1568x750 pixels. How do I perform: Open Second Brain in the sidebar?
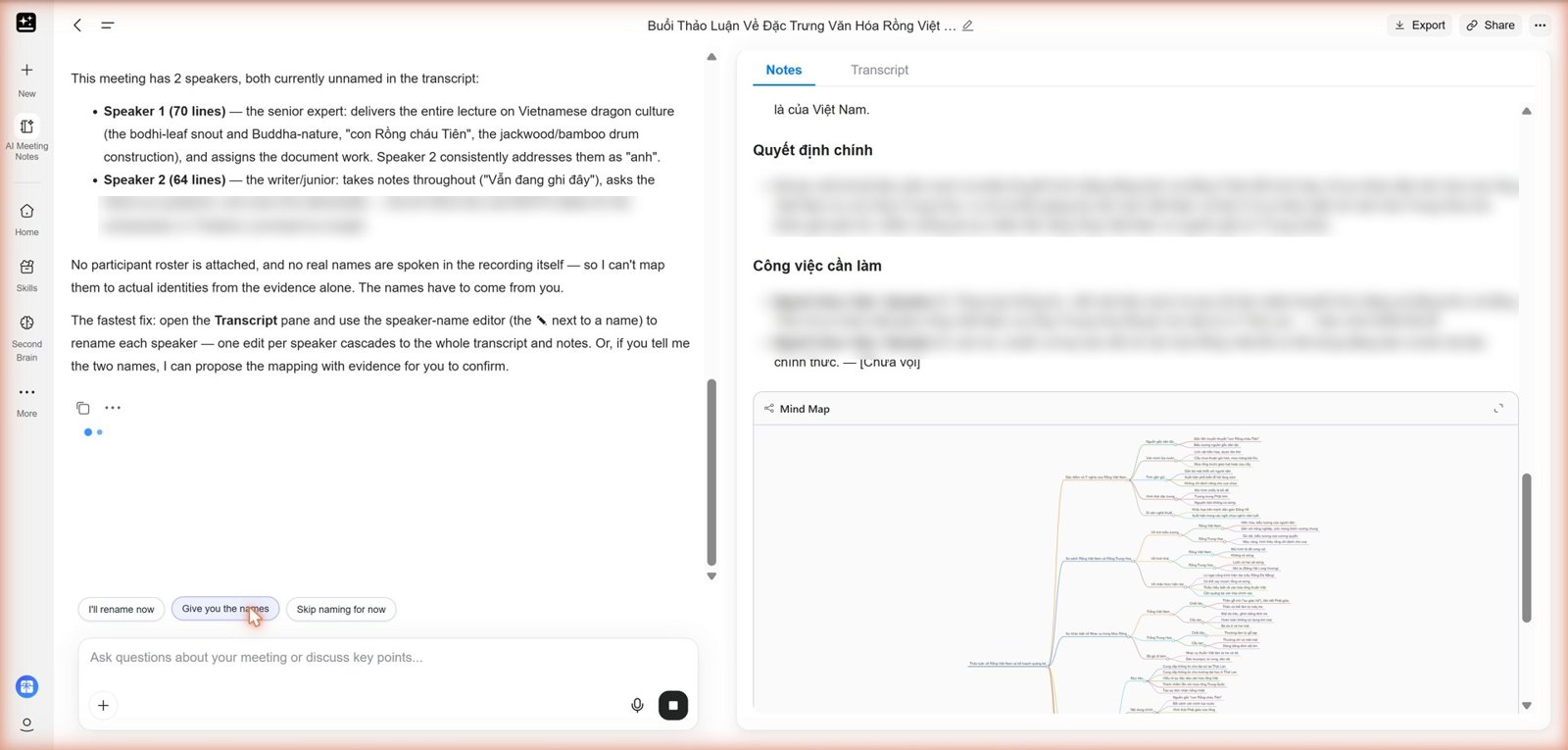pyautogui.click(x=26, y=337)
